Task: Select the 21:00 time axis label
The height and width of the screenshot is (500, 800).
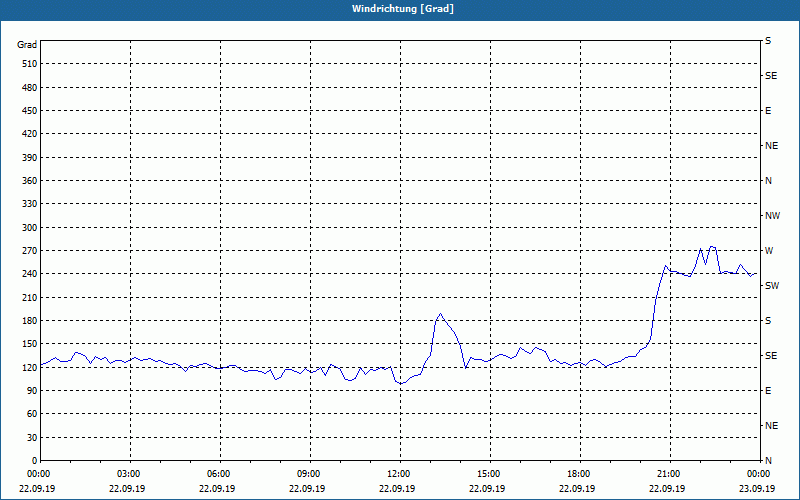Action: [x=668, y=474]
